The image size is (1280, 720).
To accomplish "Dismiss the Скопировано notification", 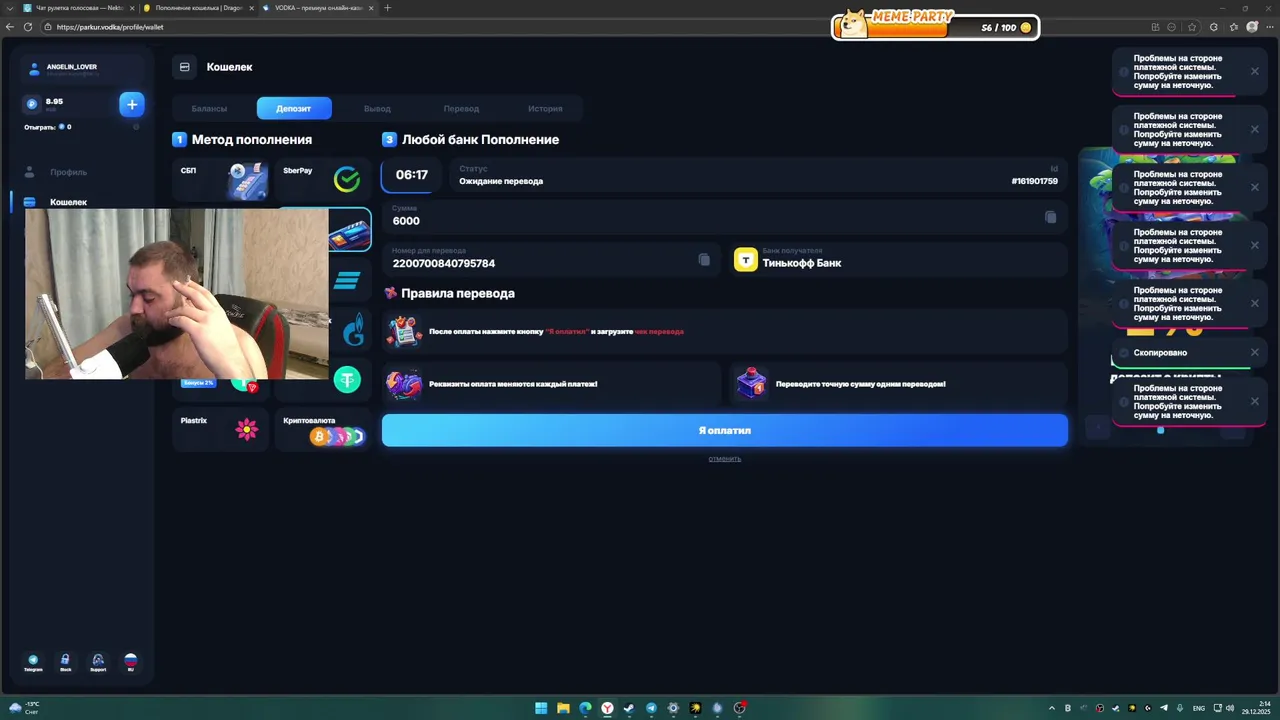I will pyautogui.click(x=1255, y=352).
